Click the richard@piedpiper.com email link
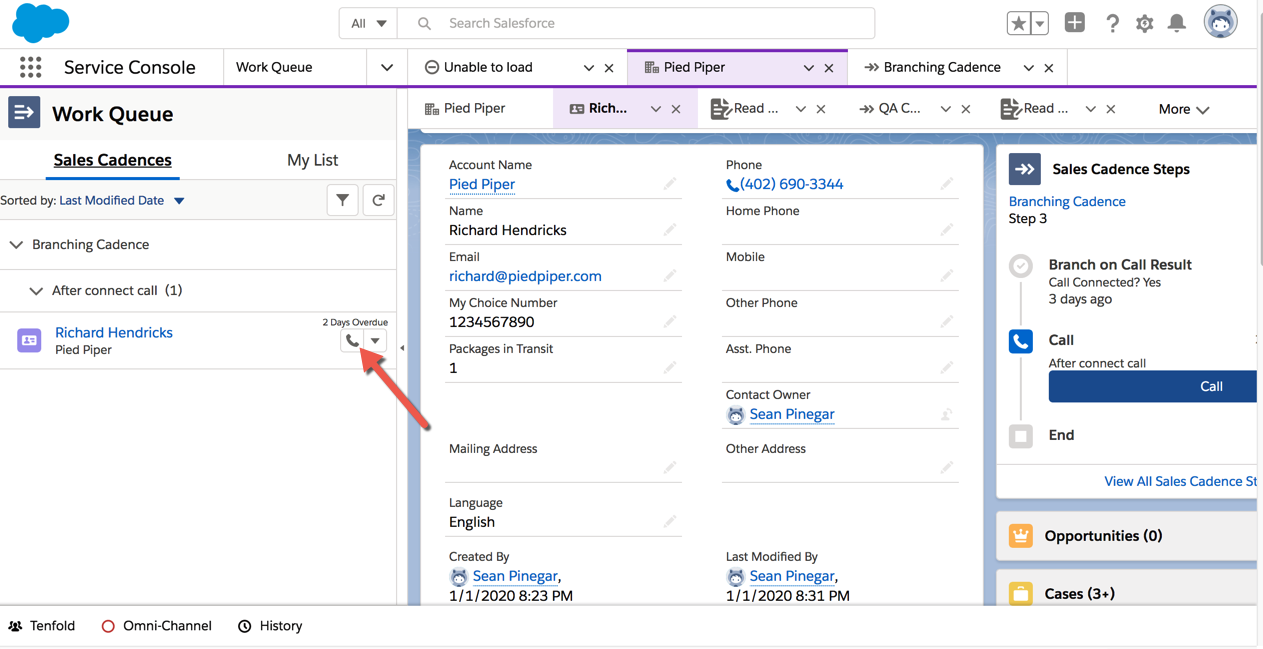The image size is (1263, 649). [x=525, y=276]
